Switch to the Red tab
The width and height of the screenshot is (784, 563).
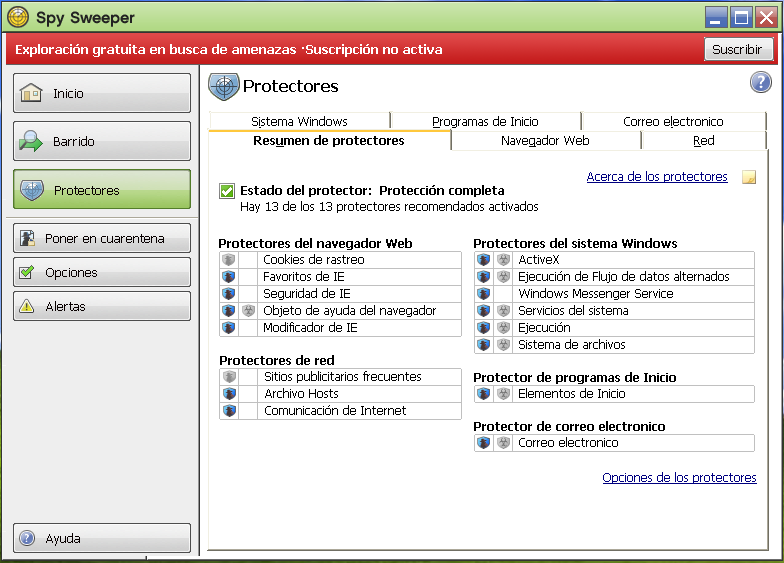click(x=704, y=140)
